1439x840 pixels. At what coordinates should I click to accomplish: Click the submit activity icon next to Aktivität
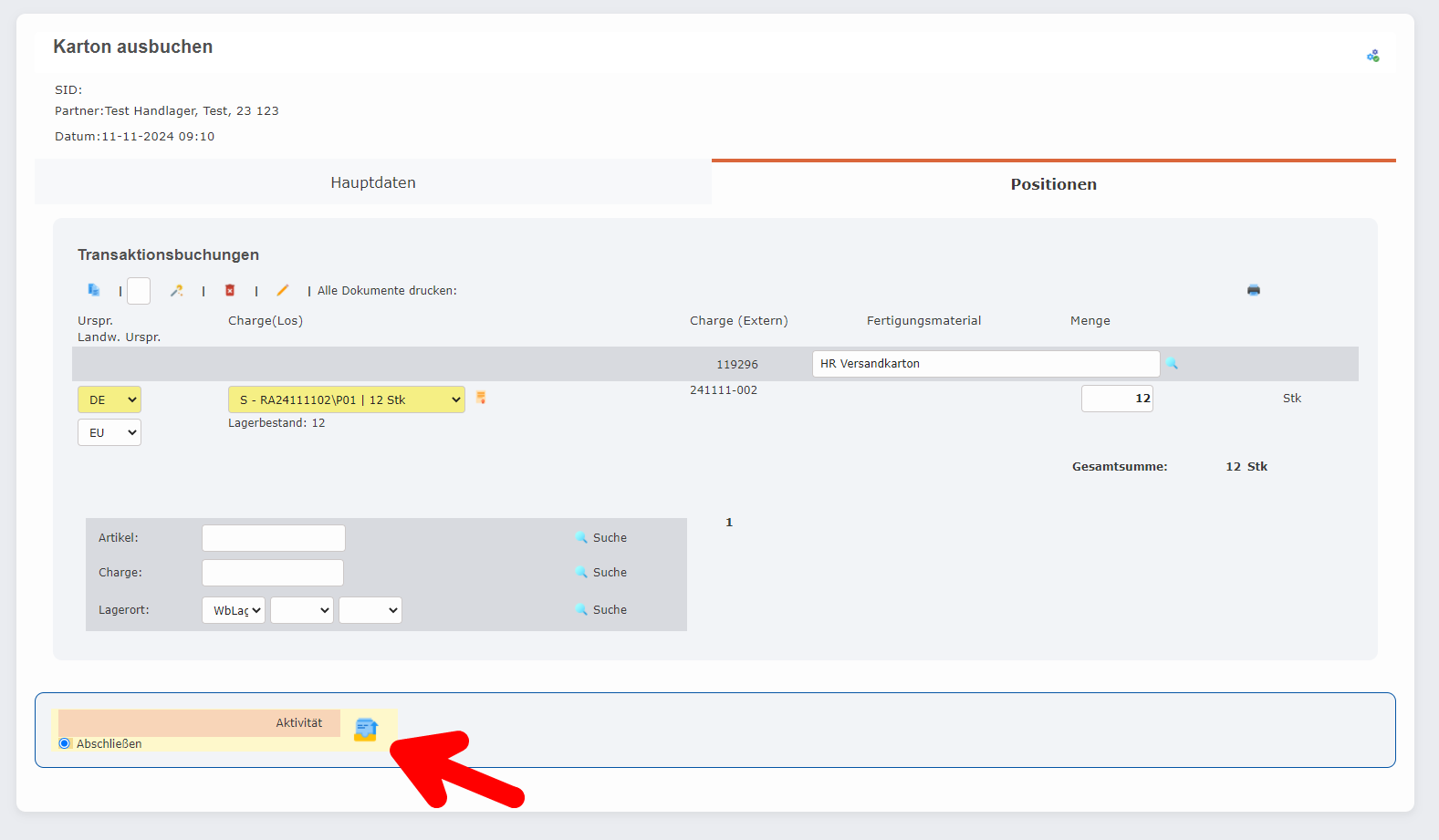[x=366, y=730]
